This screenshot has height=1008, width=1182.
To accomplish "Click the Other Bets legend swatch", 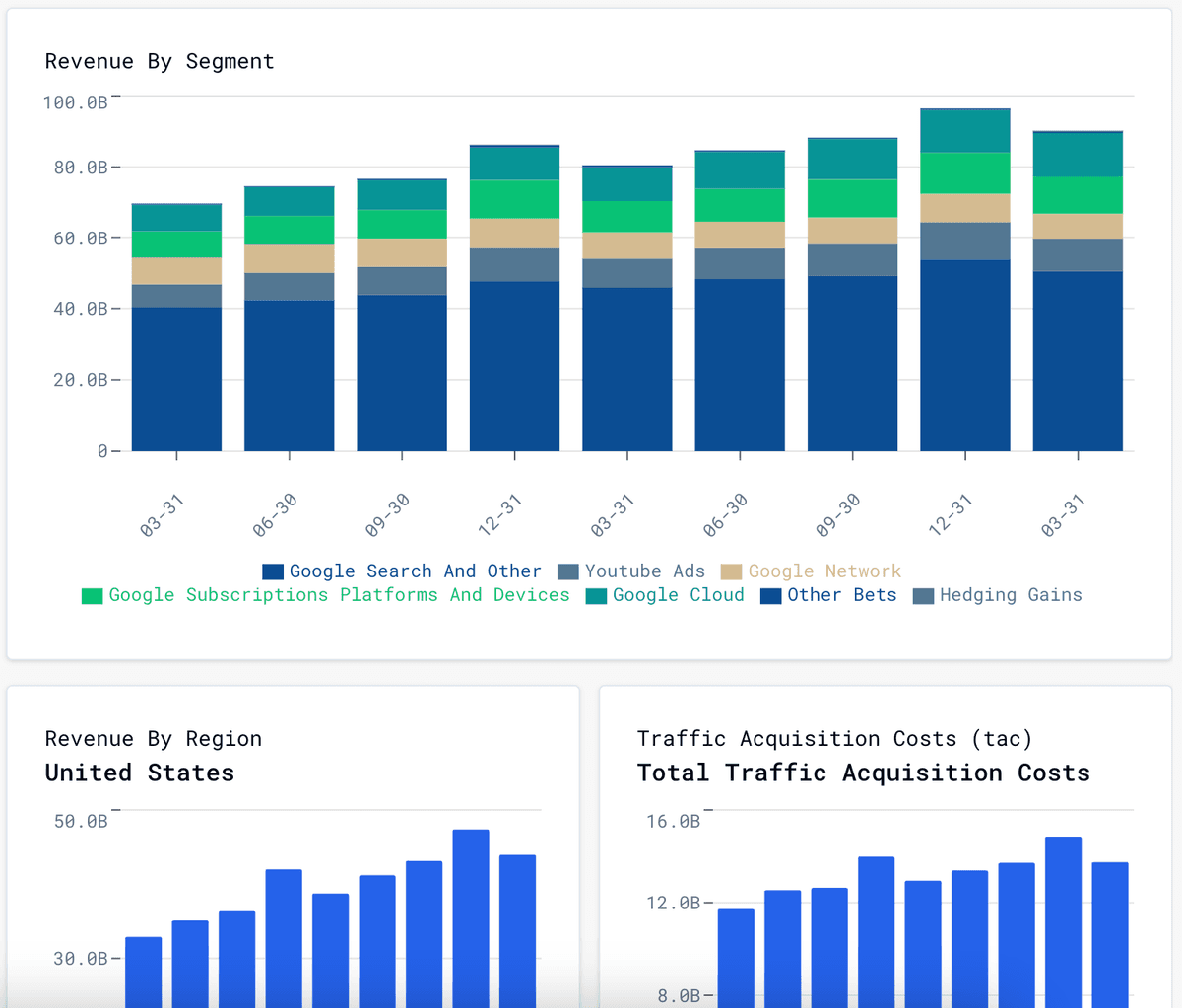I will (771, 595).
